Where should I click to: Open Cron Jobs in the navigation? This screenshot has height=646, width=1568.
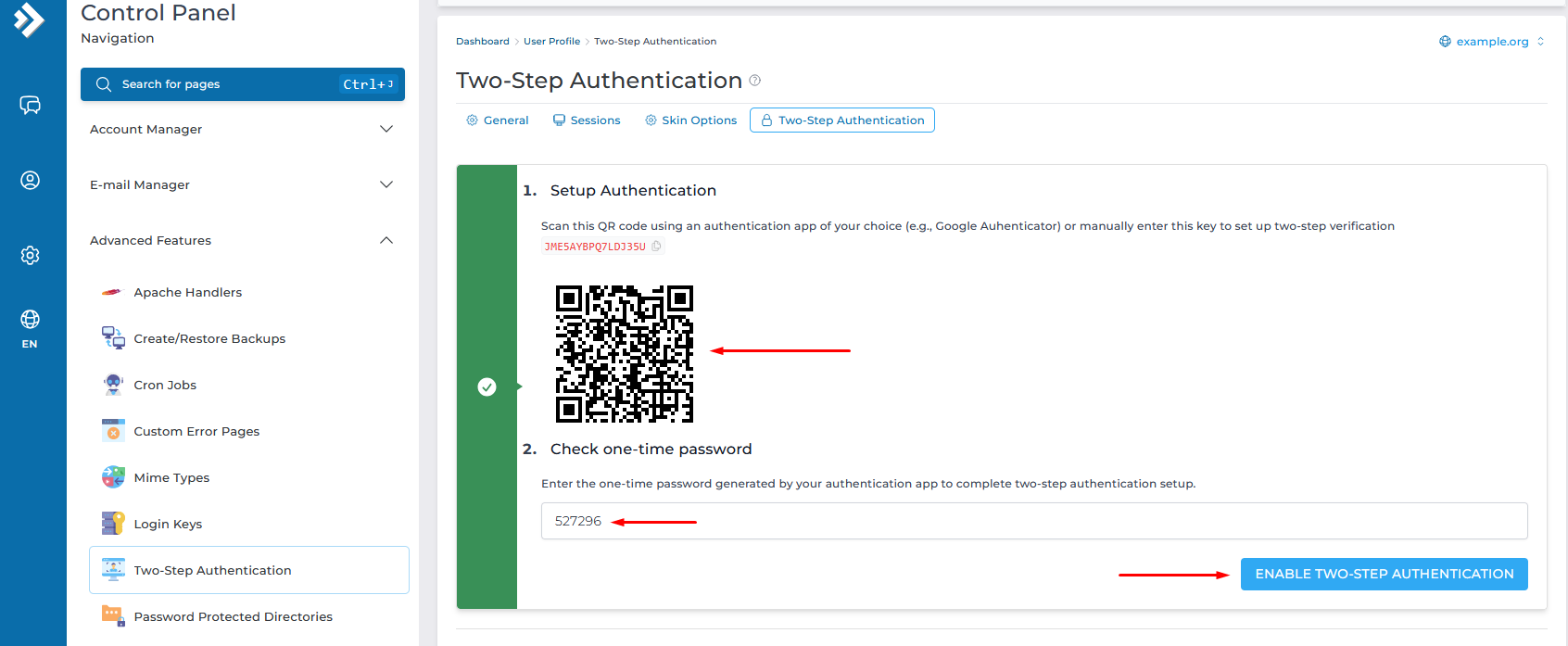pos(165,385)
